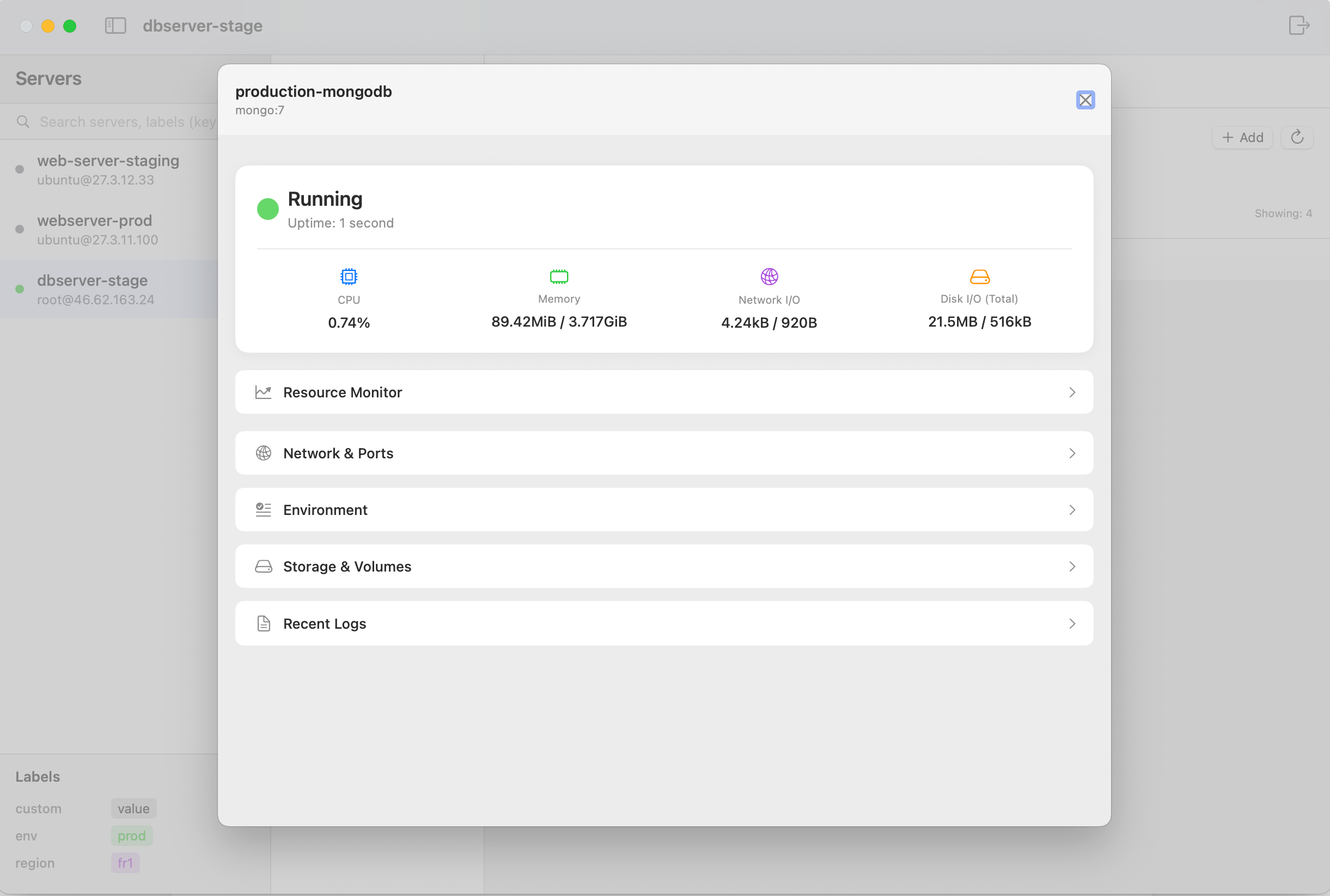This screenshot has height=896, width=1330.
Task: Select web-server-staging in the Servers list
Action: point(108,169)
